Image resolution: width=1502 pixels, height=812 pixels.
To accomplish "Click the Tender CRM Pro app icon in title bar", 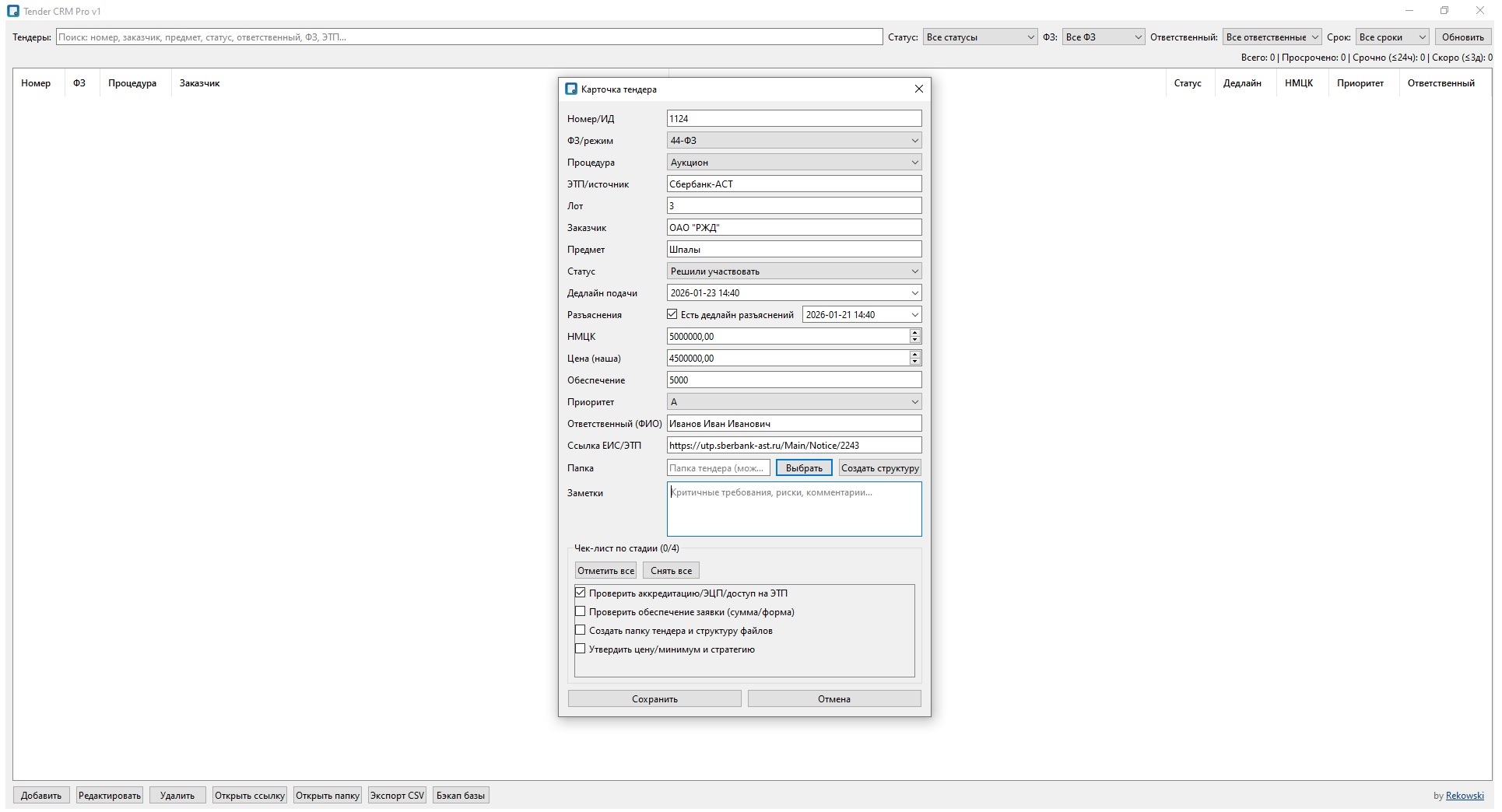I will [x=12, y=11].
